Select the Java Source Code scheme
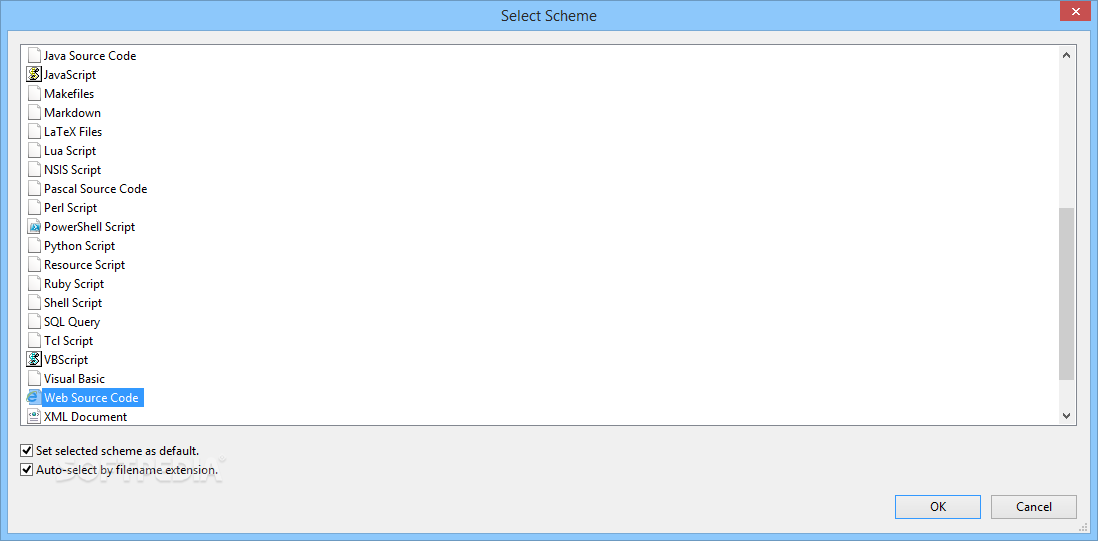1098x541 pixels. (90, 55)
